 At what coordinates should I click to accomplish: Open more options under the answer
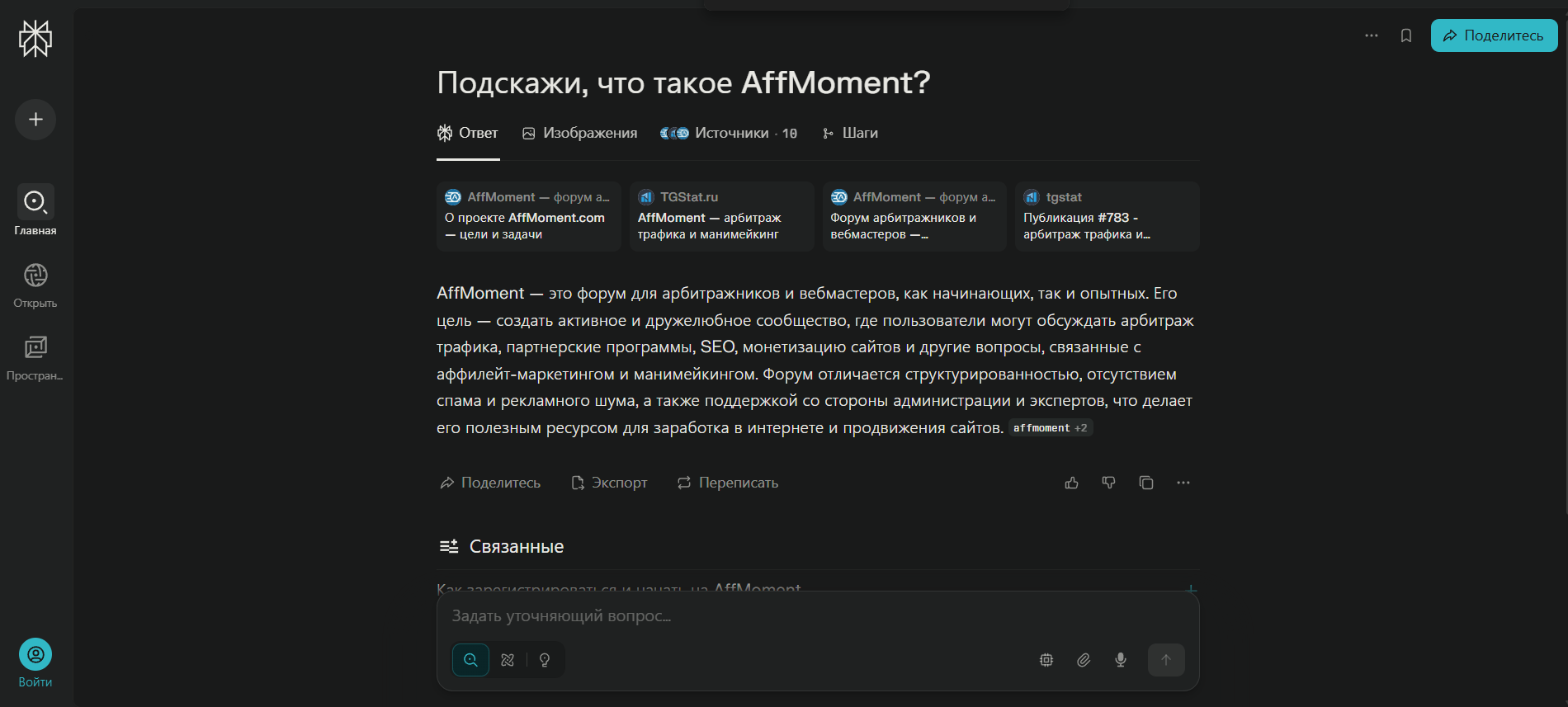[x=1183, y=483]
